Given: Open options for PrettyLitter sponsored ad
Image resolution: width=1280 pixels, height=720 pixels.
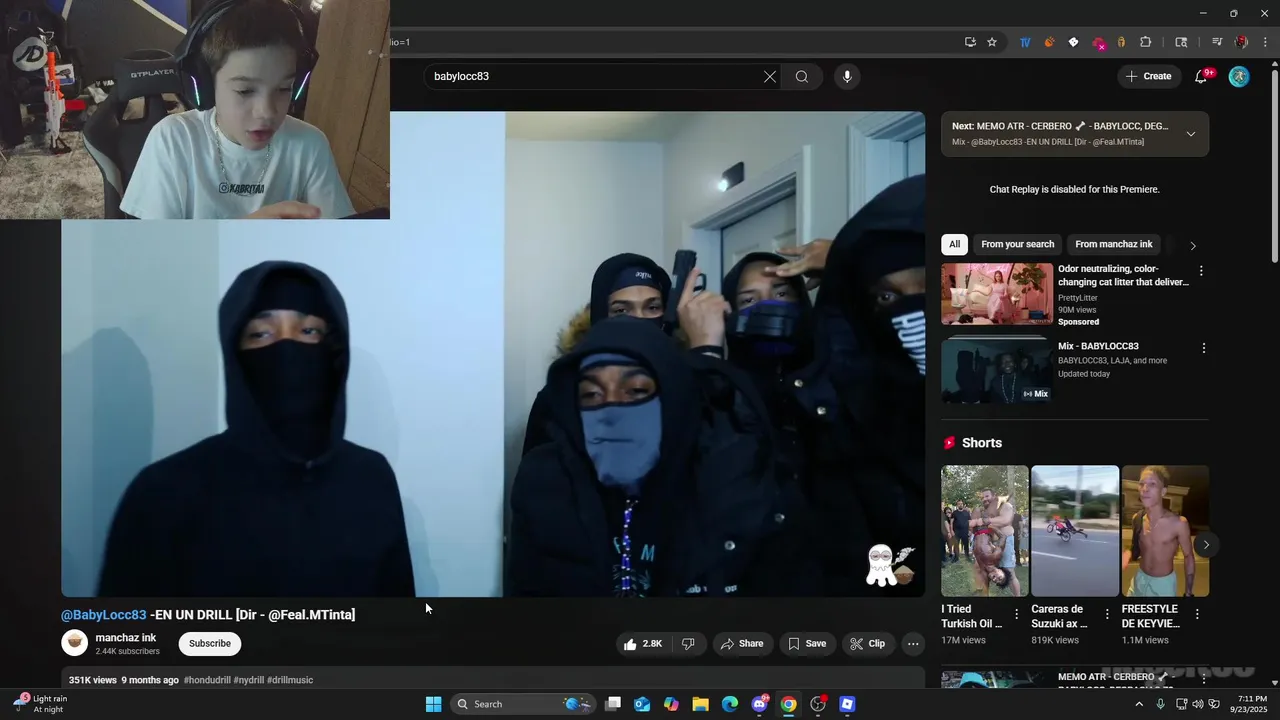Looking at the screenshot, I should click(x=1201, y=271).
